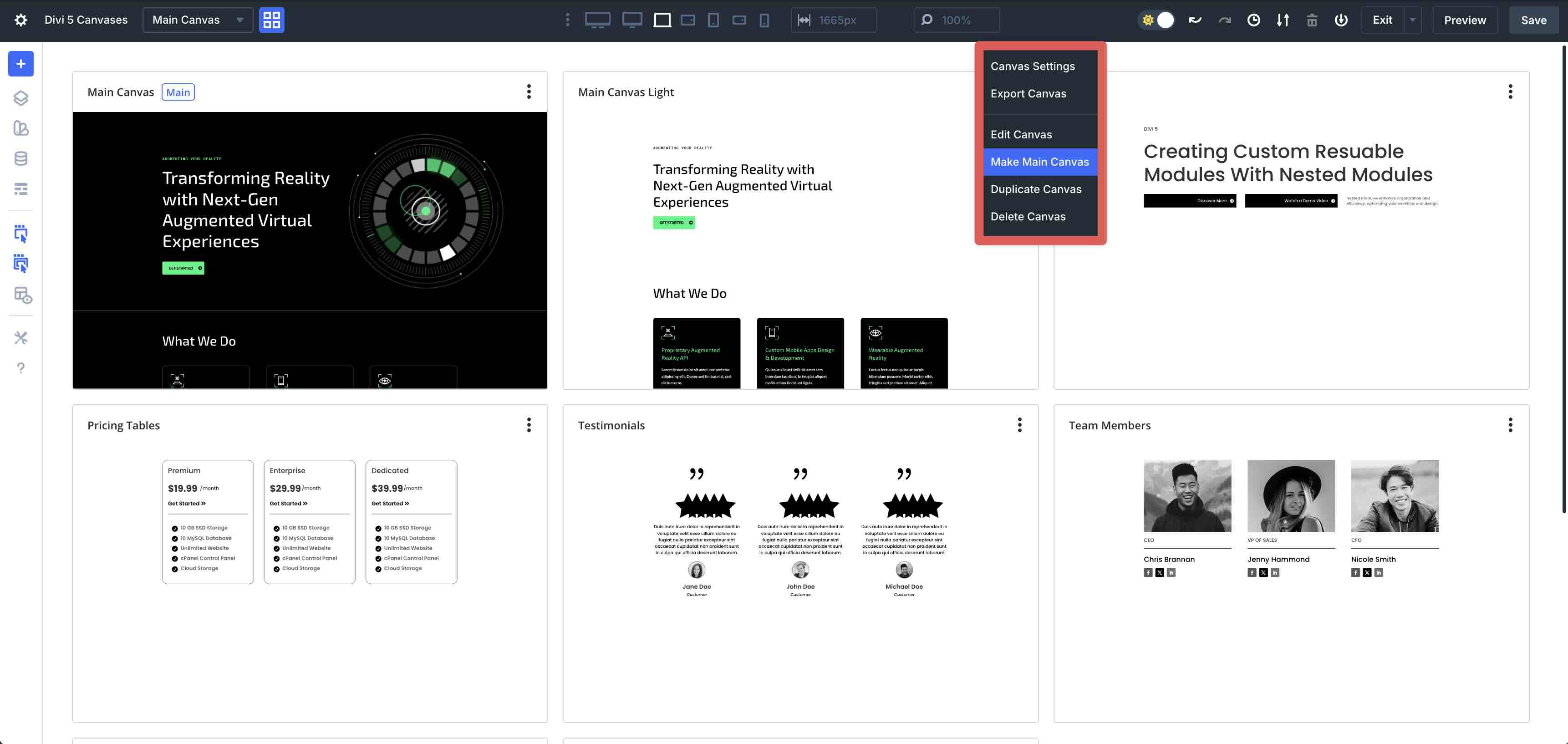
Task: Choose Make Main Canvas from the context menu
Action: [1039, 162]
